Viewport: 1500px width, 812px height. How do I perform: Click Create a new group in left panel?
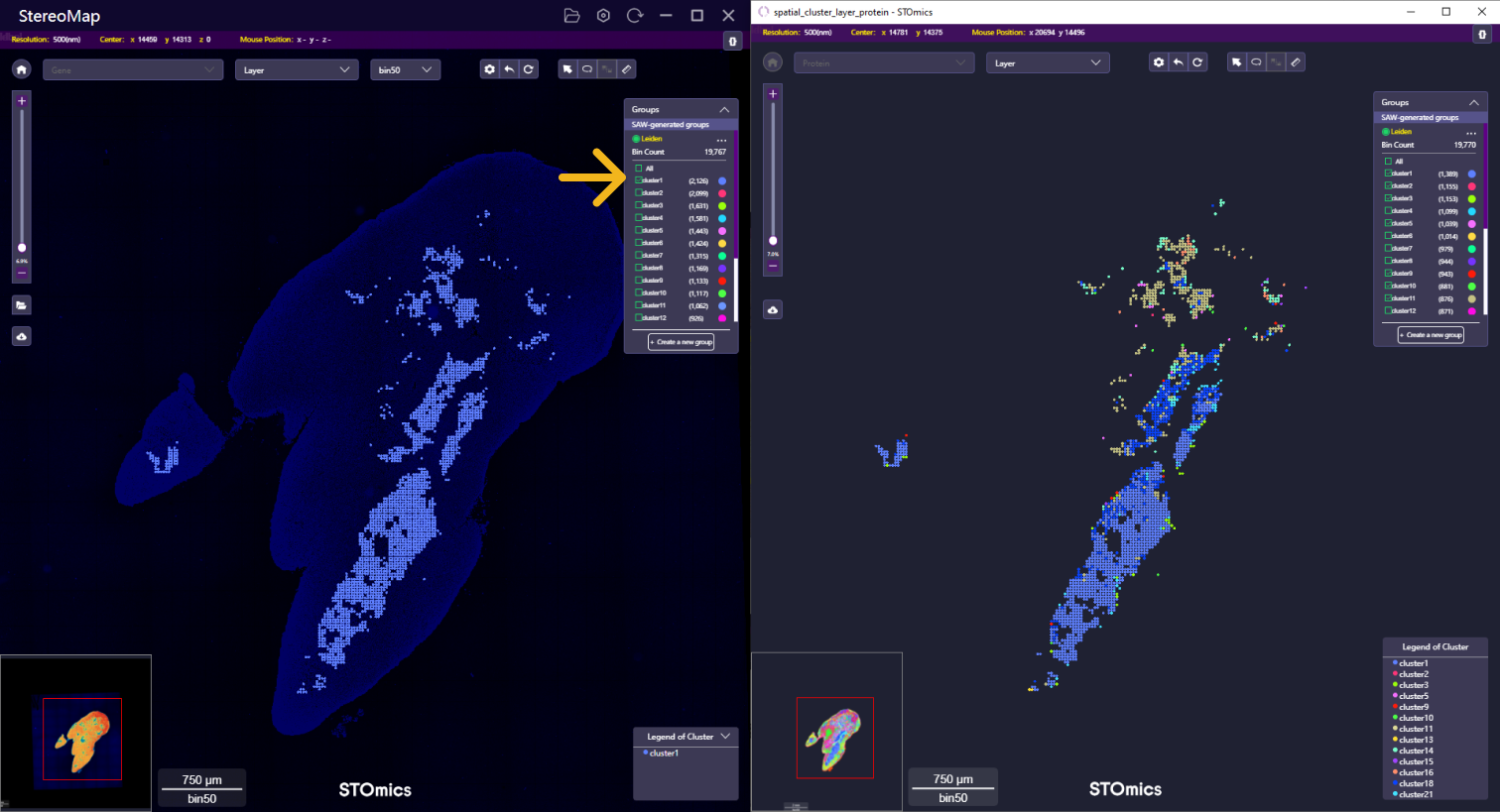tap(682, 342)
